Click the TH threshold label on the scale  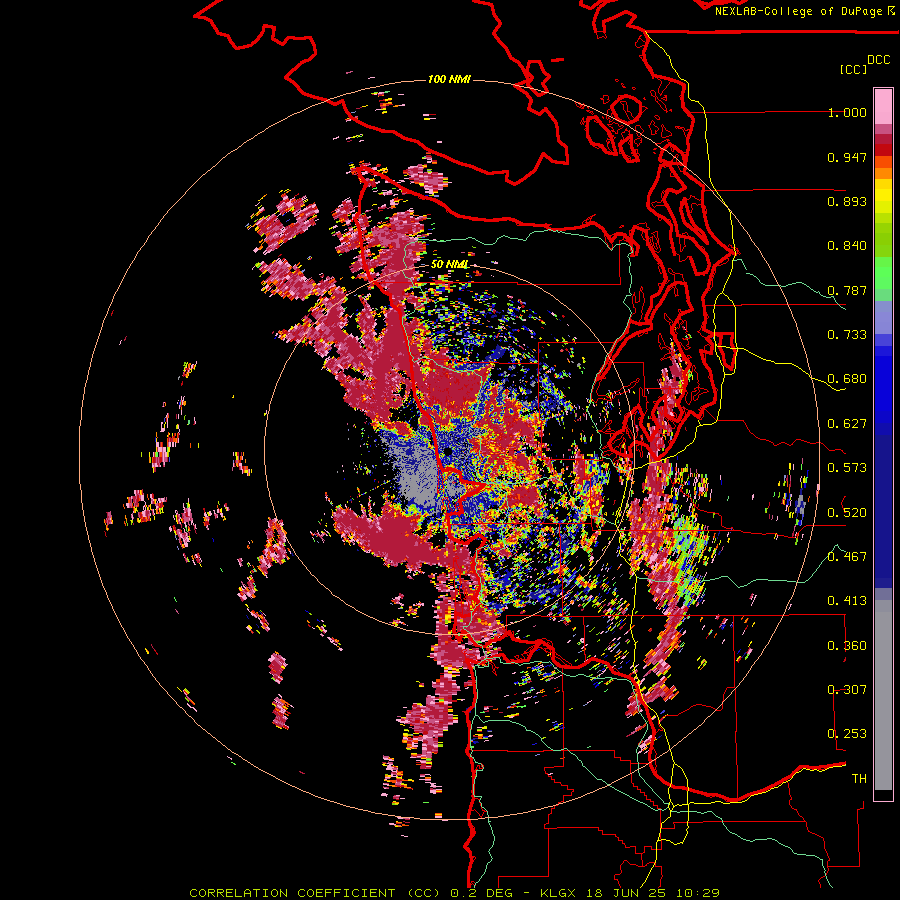(859, 778)
